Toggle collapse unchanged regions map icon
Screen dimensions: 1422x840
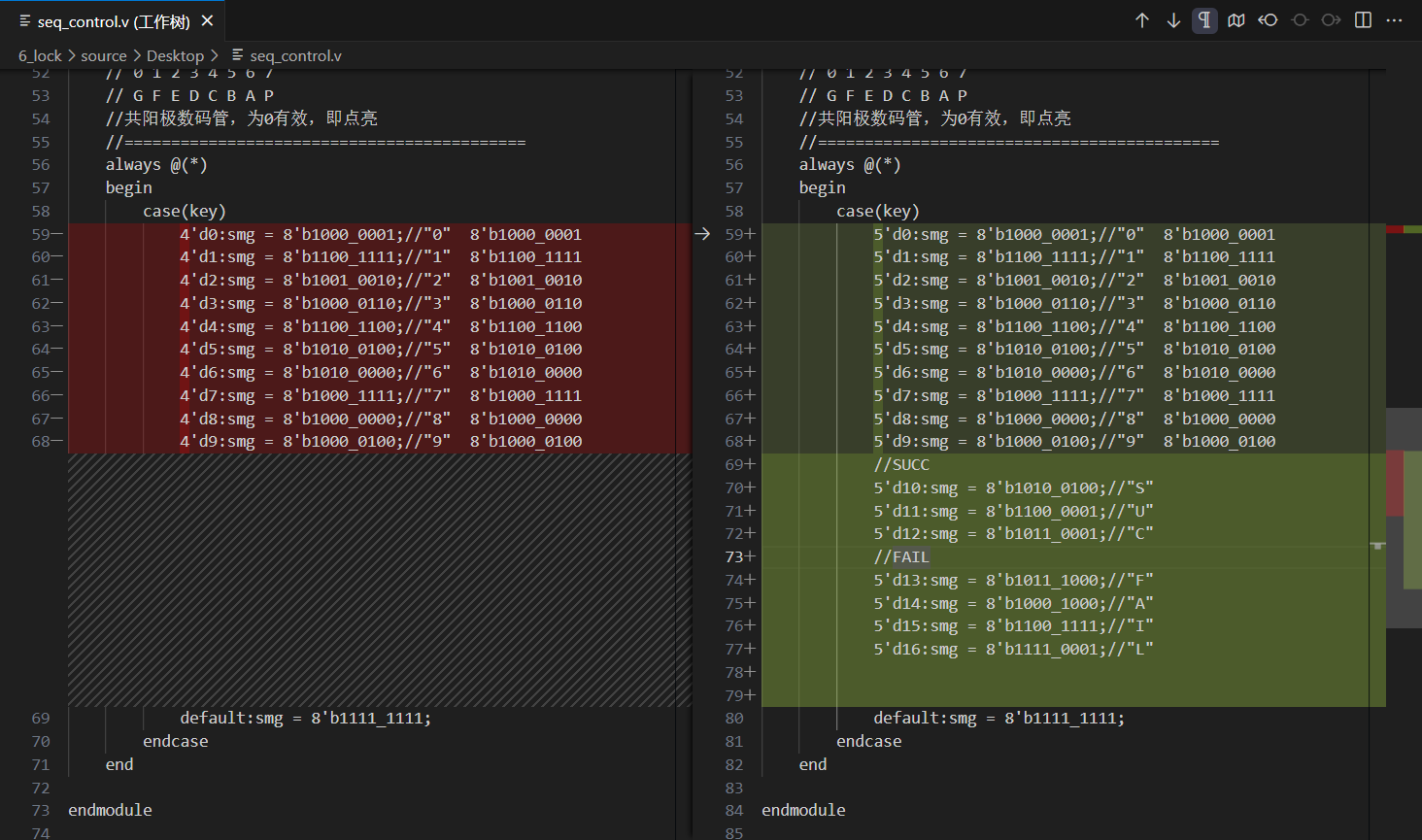pos(1236,20)
